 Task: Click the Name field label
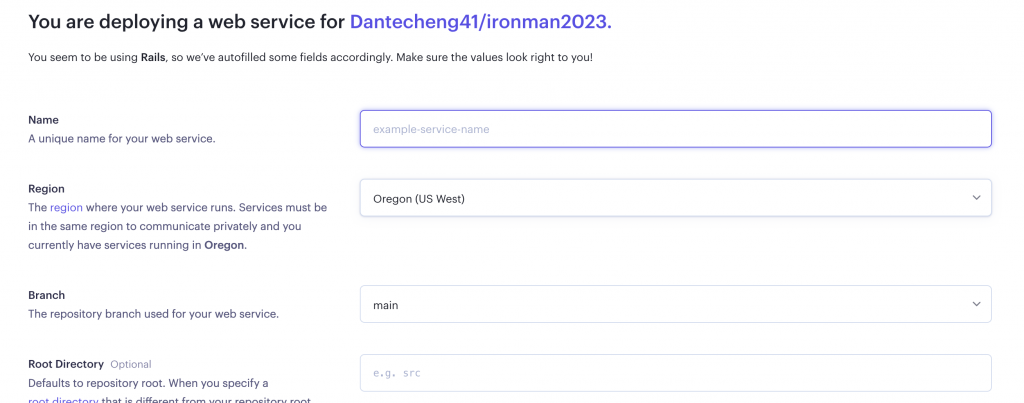(43, 120)
